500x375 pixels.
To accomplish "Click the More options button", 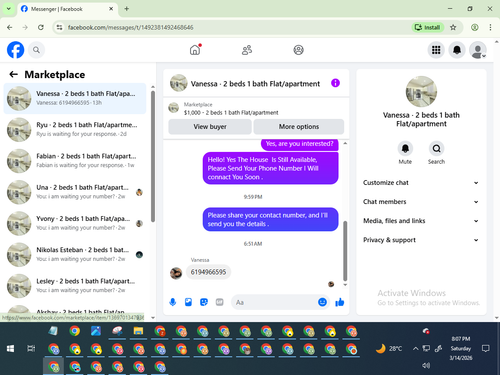I will pos(299,127).
